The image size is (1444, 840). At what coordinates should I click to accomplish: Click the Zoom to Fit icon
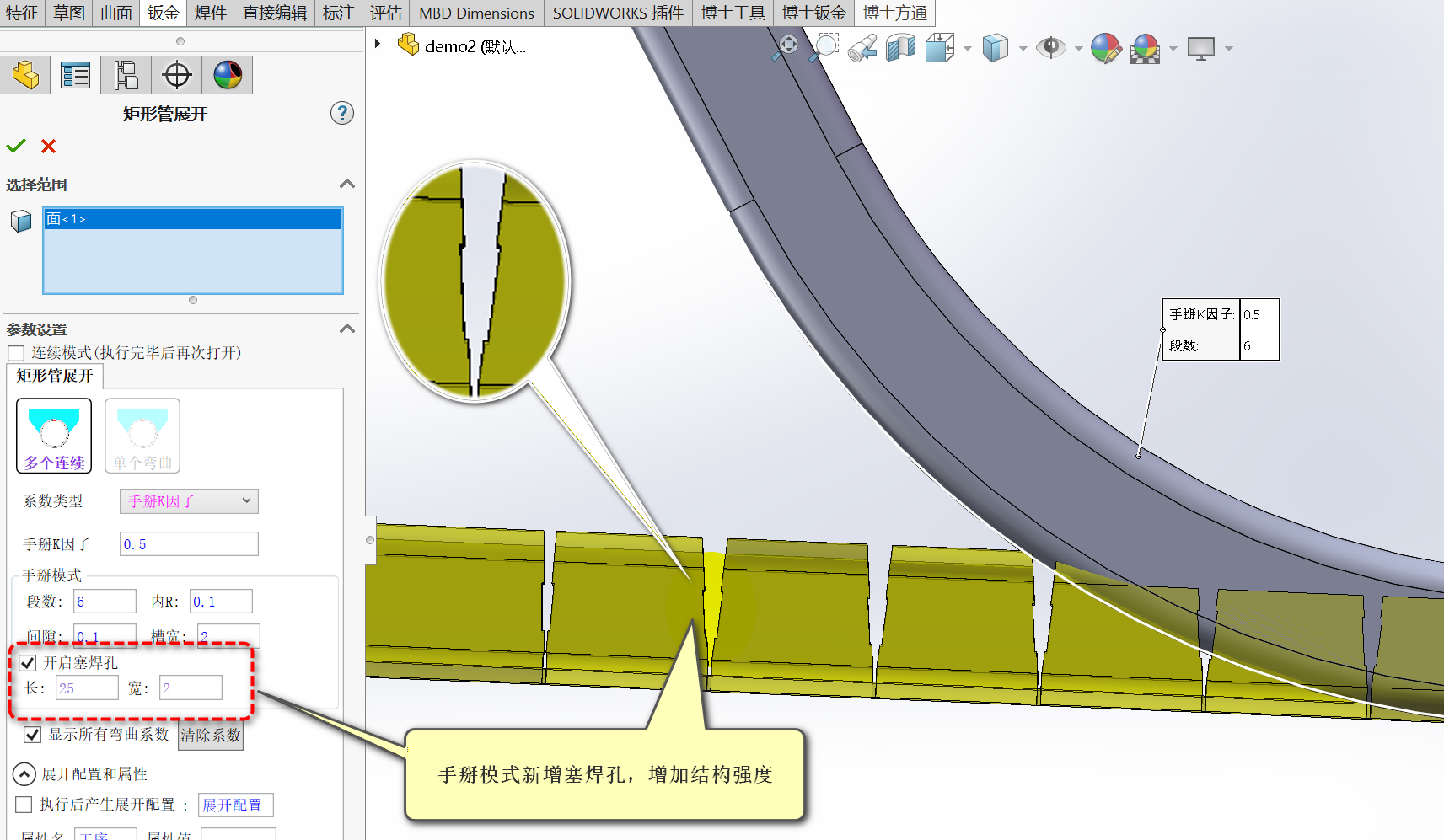[787, 47]
